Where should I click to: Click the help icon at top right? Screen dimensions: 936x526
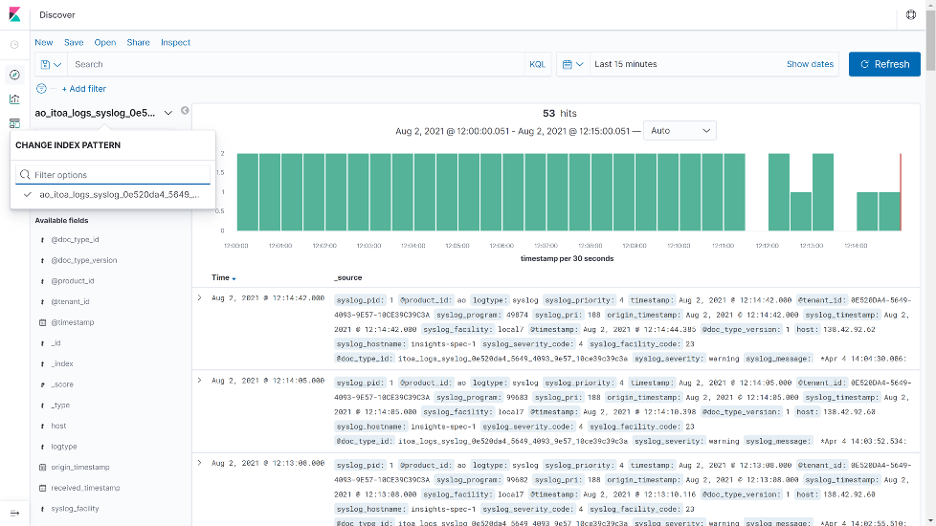coord(910,15)
